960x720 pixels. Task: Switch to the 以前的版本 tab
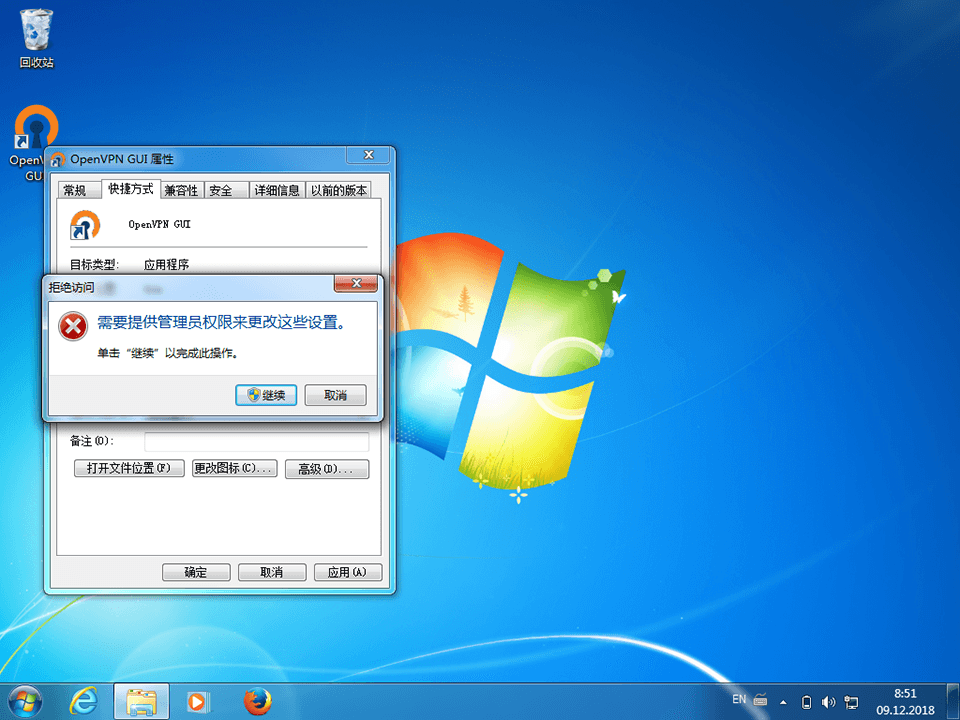pyautogui.click(x=339, y=190)
